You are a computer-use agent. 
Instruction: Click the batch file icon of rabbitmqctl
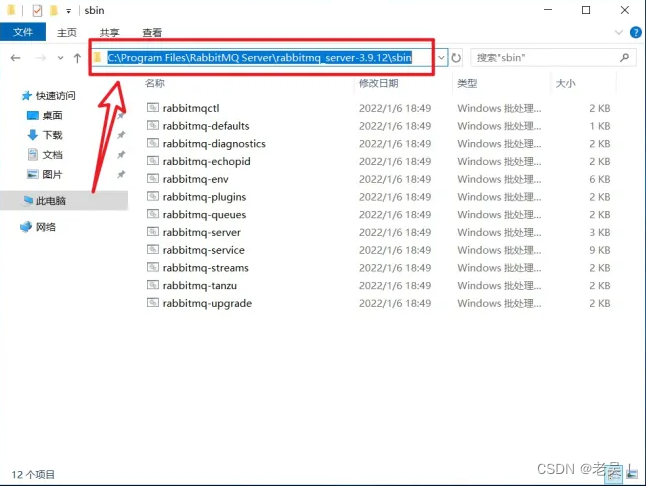[153, 107]
